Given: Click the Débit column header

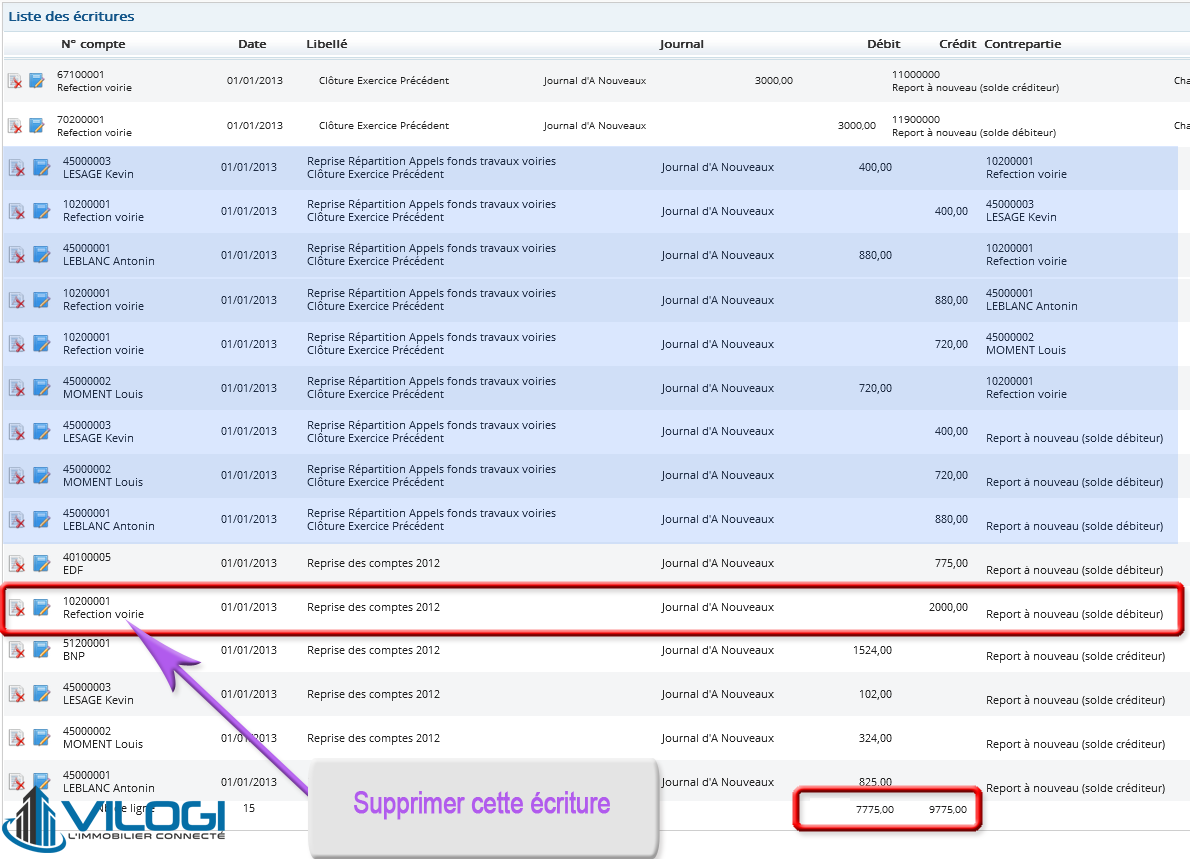Looking at the screenshot, I should click(x=883, y=44).
